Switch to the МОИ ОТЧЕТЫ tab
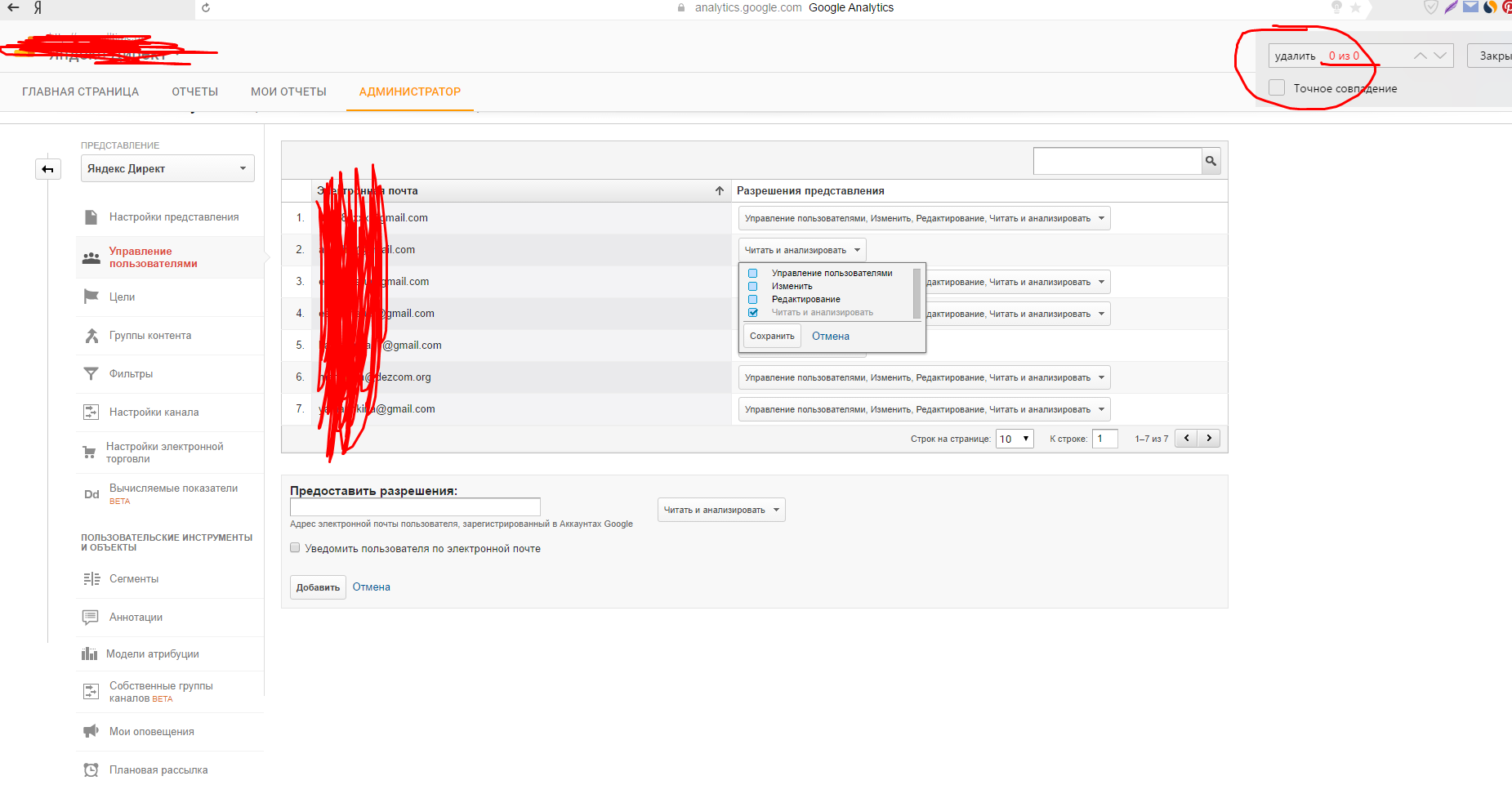Screen dimensions: 1512x785 [288, 91]
